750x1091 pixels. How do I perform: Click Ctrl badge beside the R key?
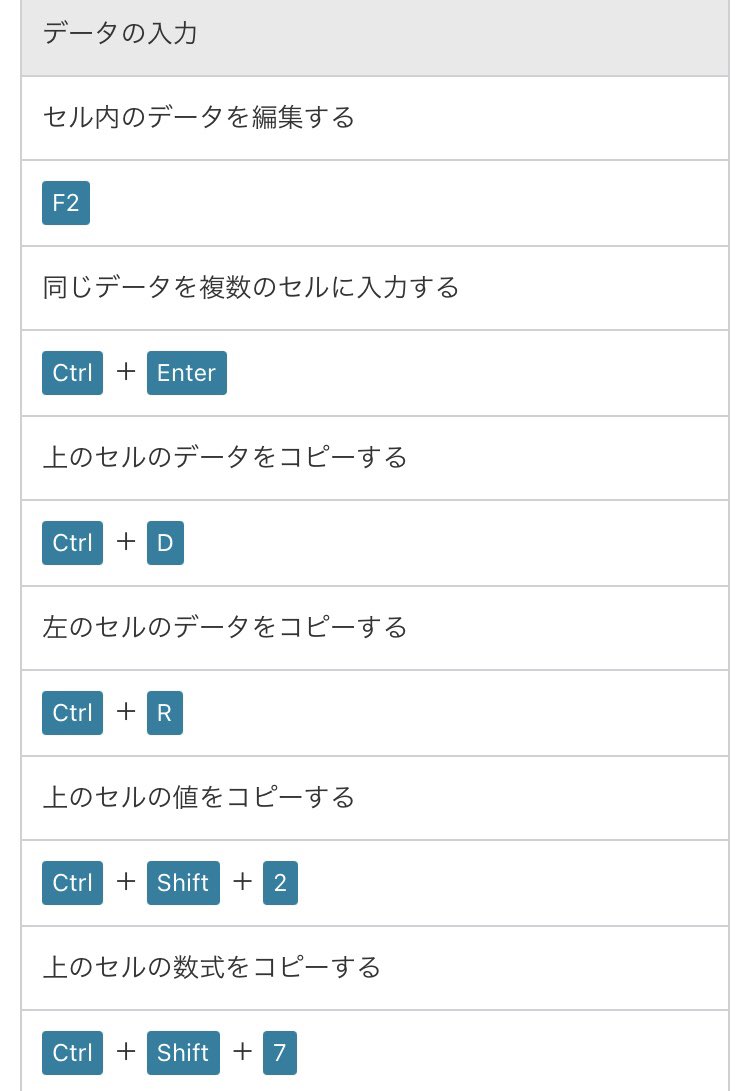[72, 712]
